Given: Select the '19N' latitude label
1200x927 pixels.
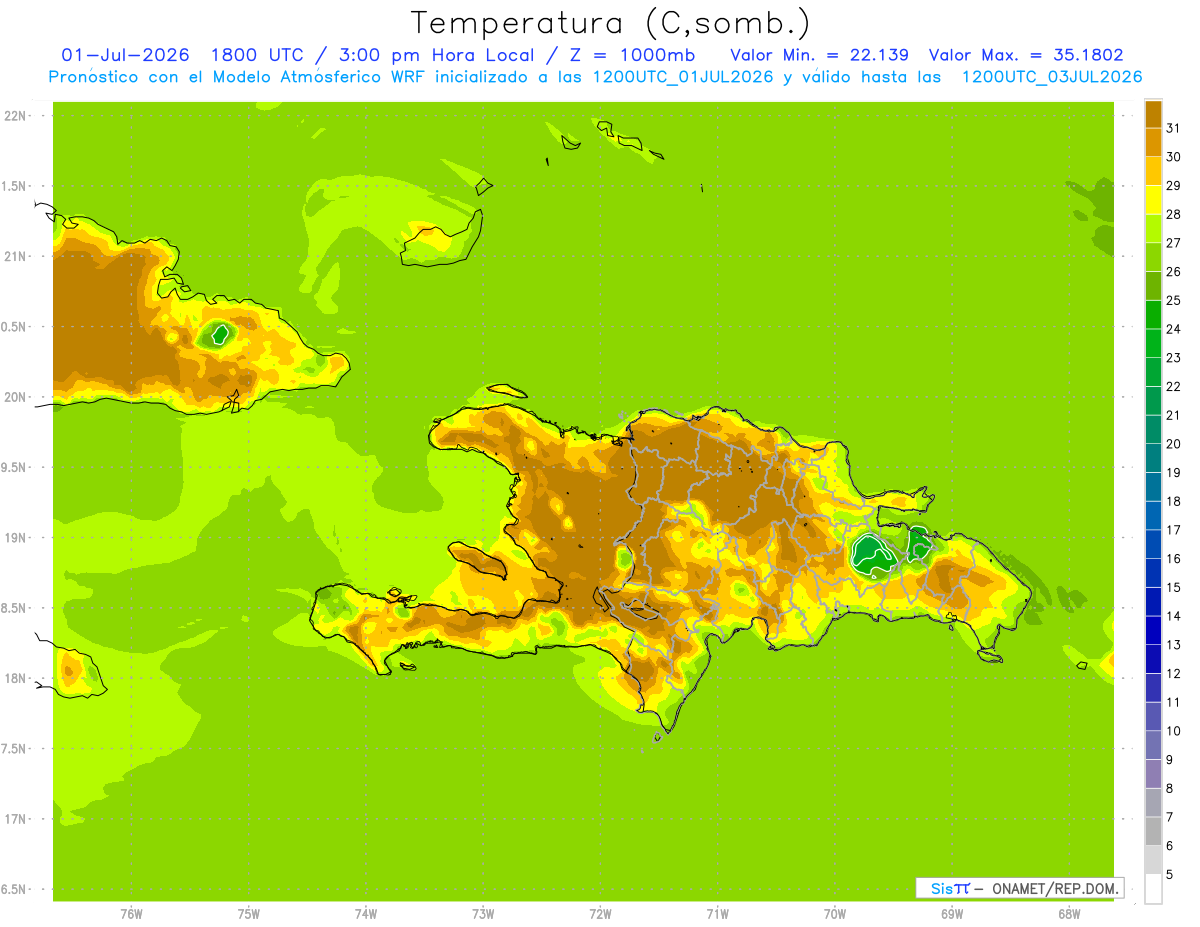Looking at the screenshot, I should tap(15, 538).
